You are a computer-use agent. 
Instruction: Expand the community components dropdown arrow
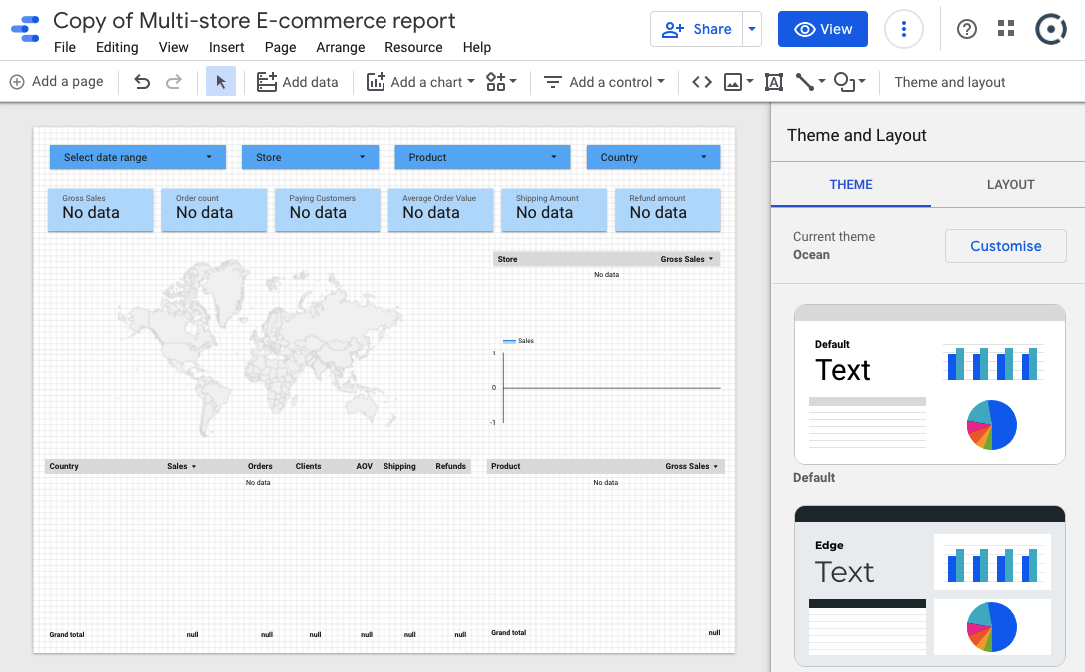click(513, 82)
